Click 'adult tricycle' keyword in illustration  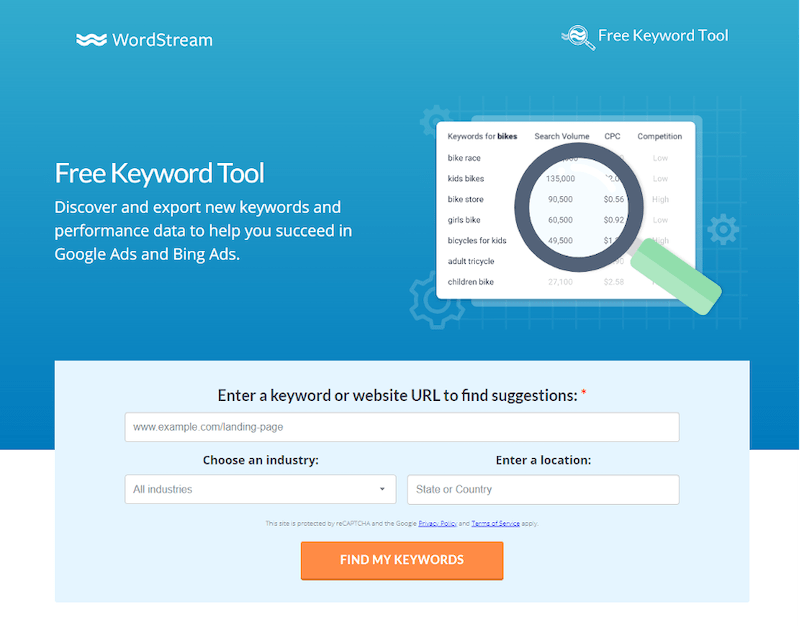(471, 261)
